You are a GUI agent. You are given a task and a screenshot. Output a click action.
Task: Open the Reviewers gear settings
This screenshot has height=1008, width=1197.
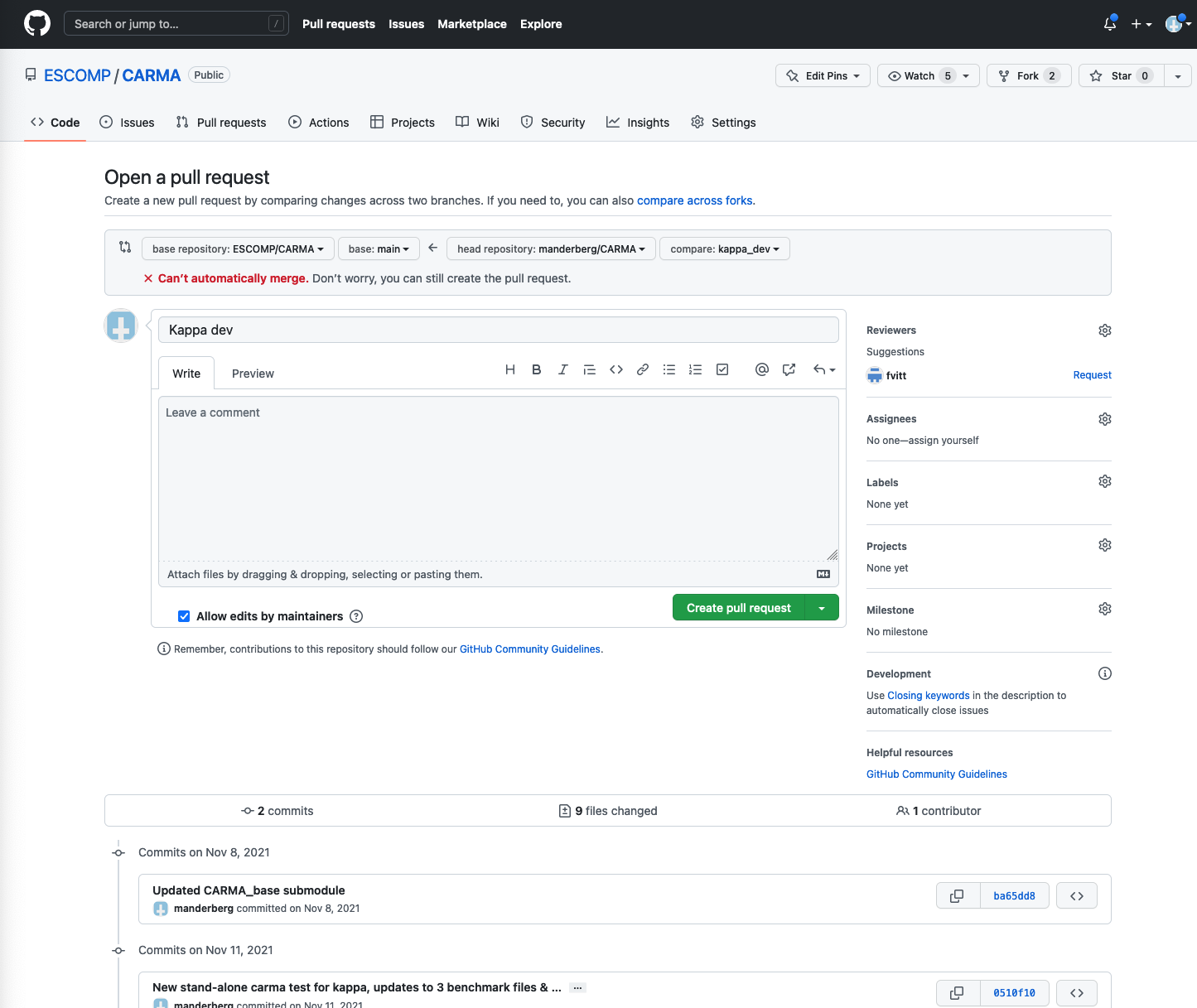point(1104,330)
